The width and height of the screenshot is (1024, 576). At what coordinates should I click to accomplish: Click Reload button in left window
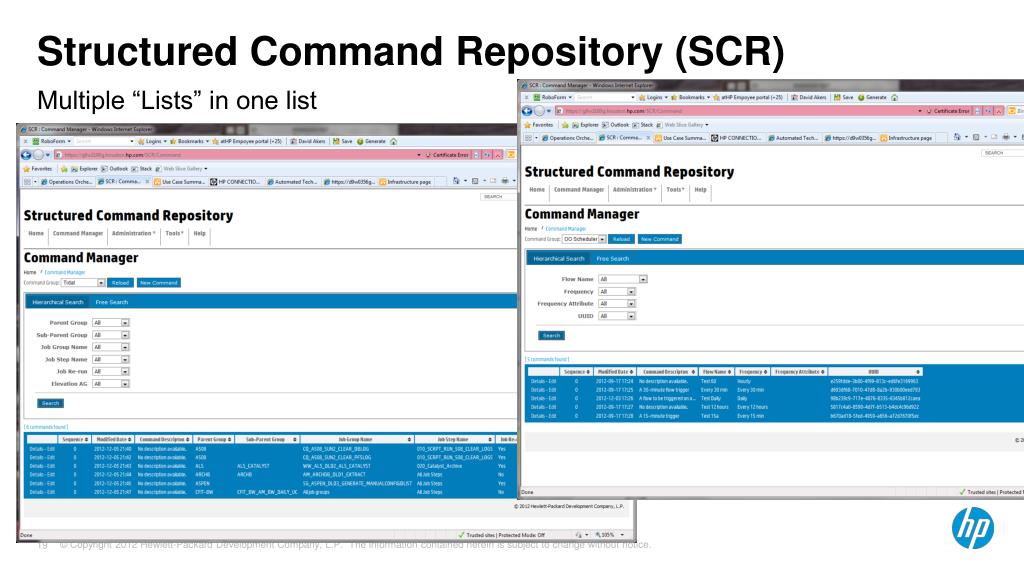tap(120, 283)
